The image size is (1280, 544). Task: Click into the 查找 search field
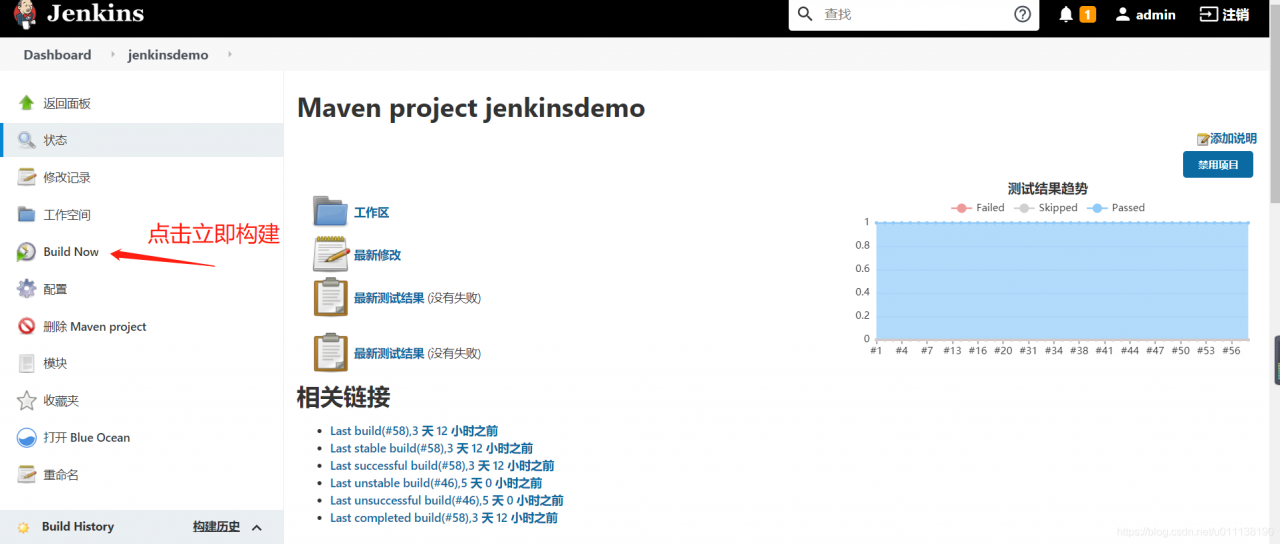point(914,15)
